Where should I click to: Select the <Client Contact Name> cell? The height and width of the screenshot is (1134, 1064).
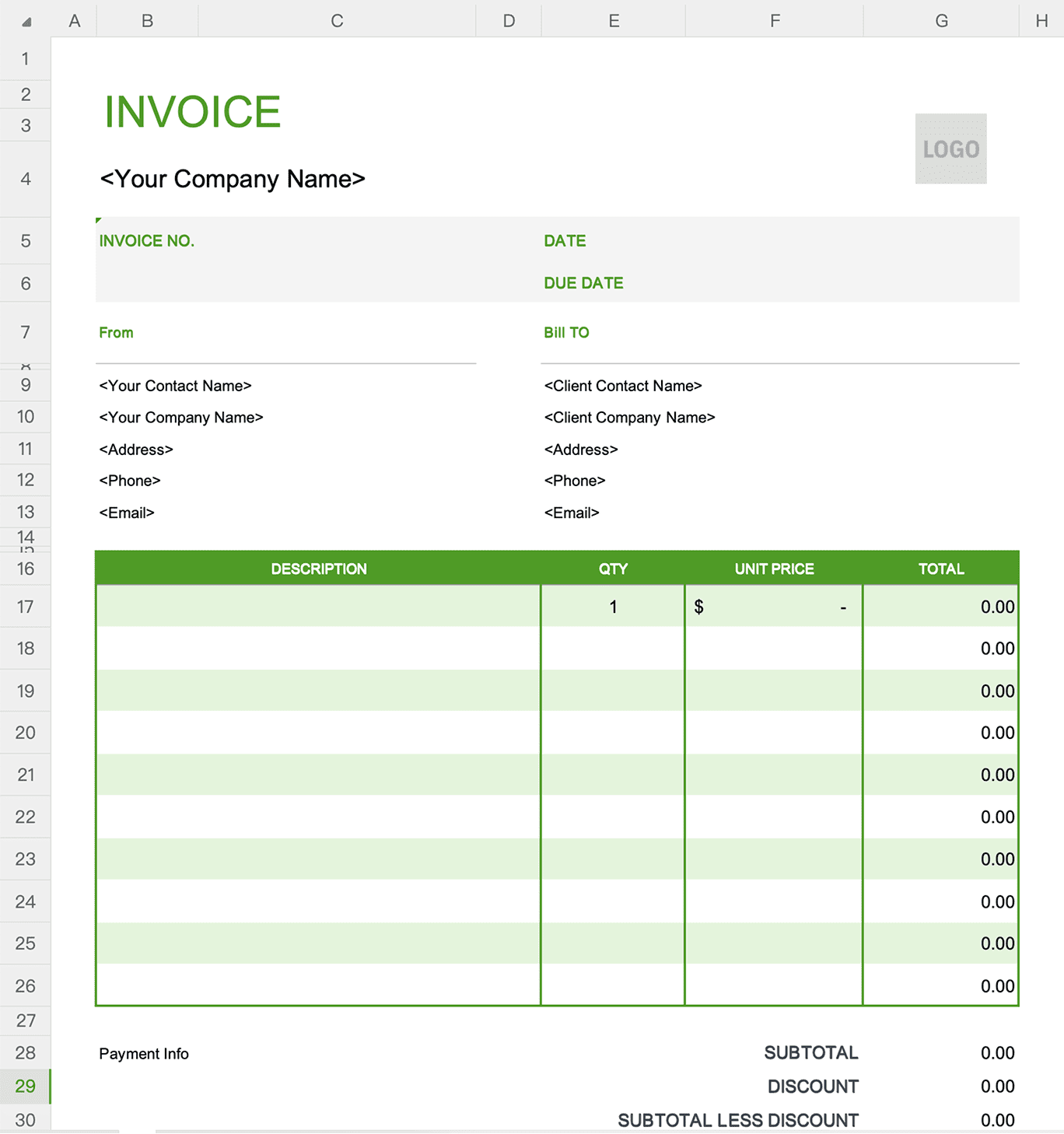point(623,386)
